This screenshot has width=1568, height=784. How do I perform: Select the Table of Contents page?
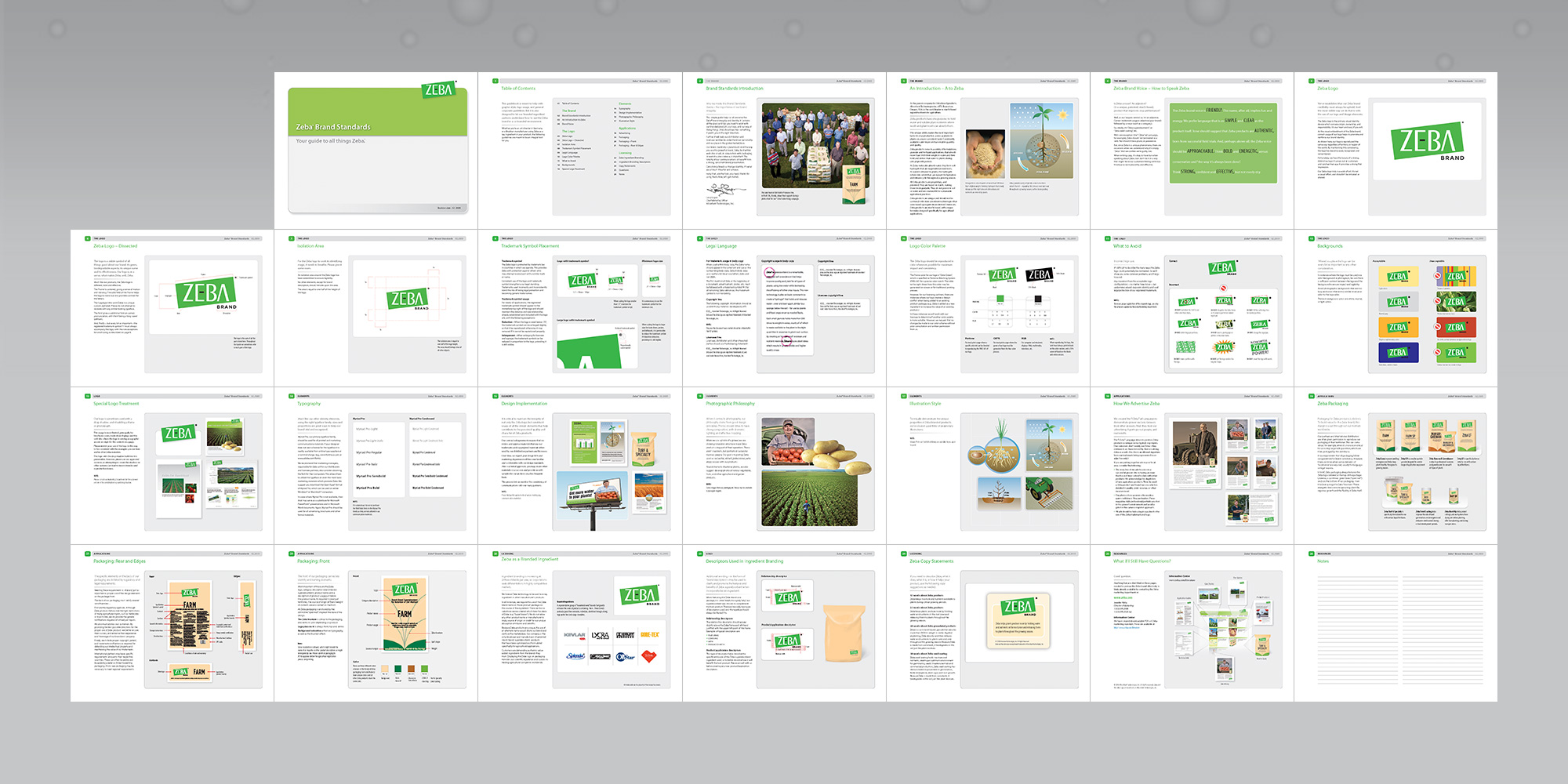[580, 151]
